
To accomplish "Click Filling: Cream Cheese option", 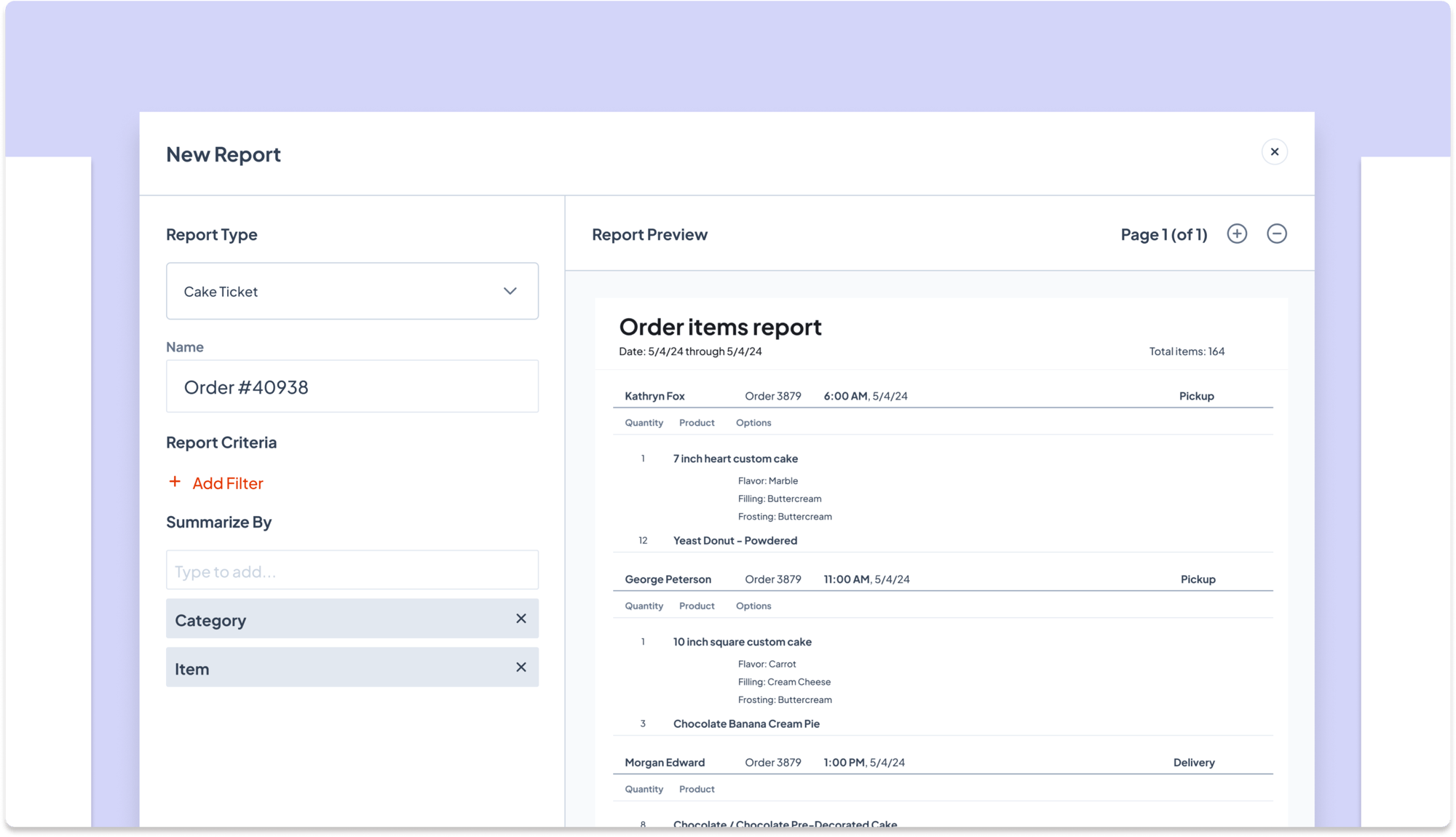I will tap(784, 682).
